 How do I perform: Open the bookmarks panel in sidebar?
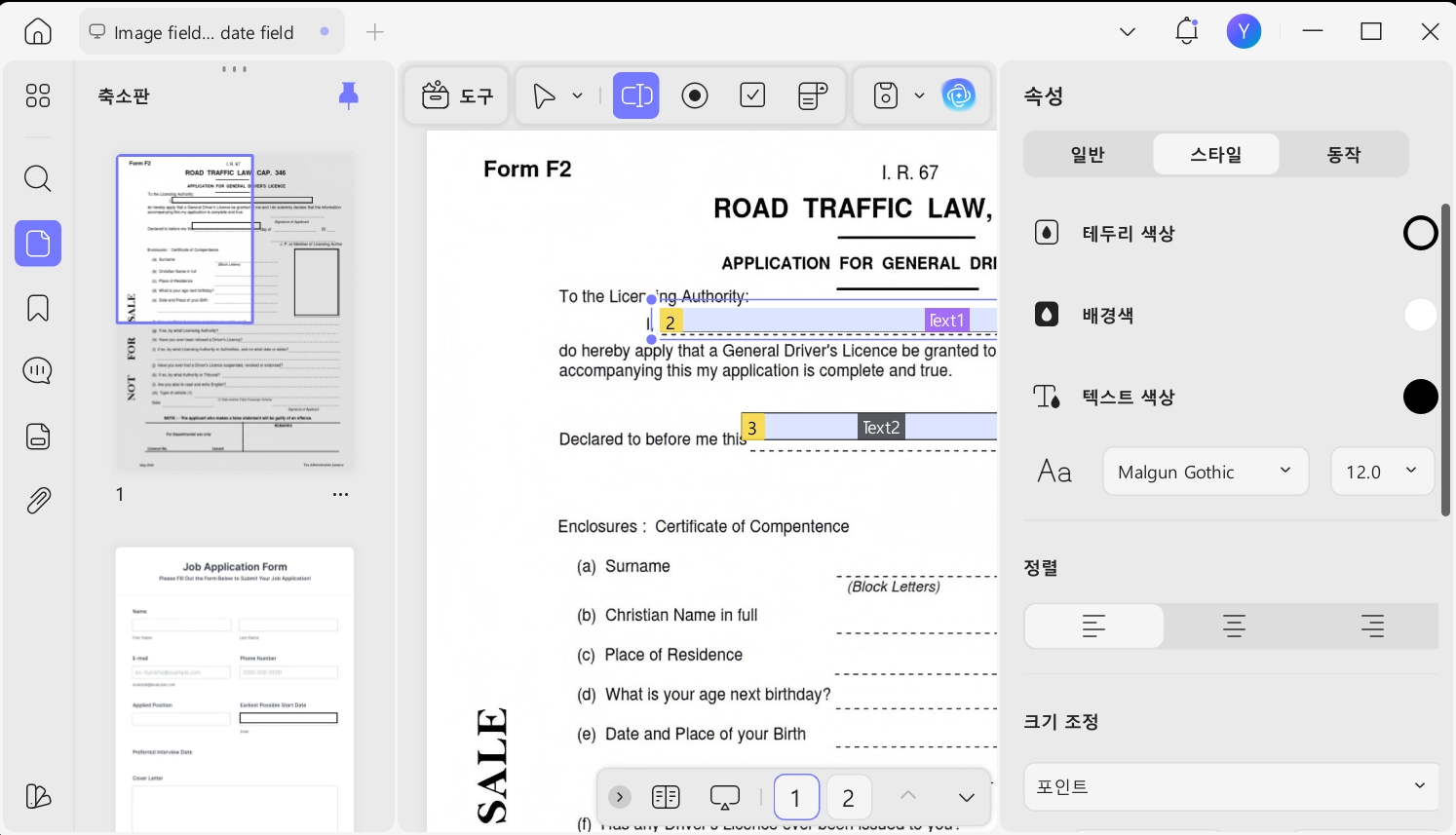[38, 308]
